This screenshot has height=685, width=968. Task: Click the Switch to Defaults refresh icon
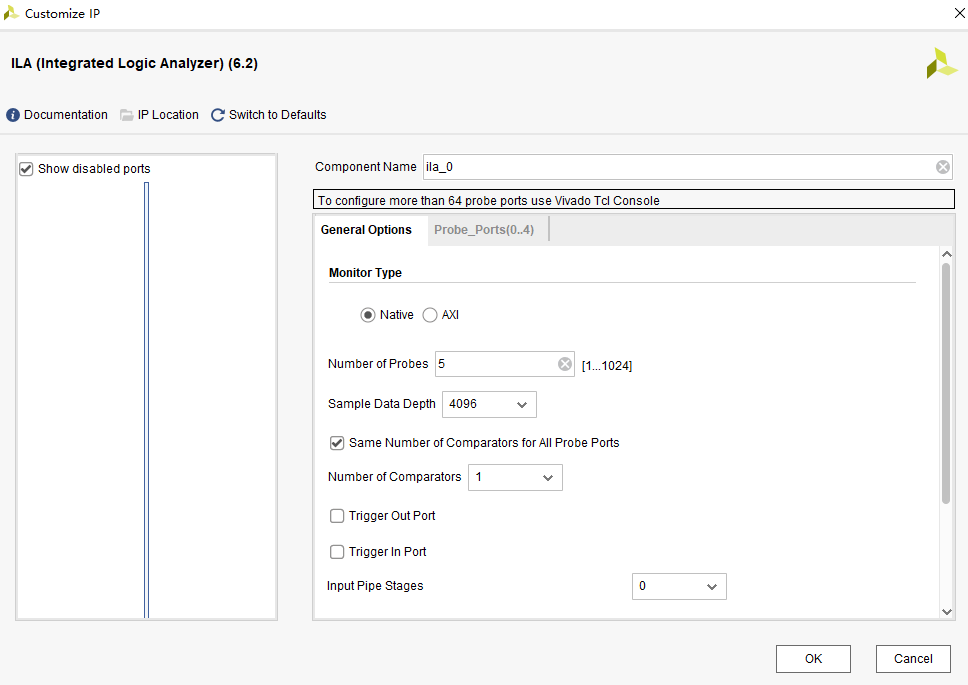217,115
